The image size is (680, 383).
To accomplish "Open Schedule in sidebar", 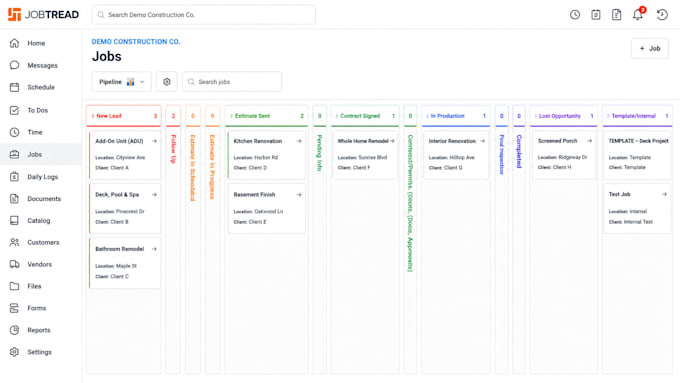I will 41,87.
